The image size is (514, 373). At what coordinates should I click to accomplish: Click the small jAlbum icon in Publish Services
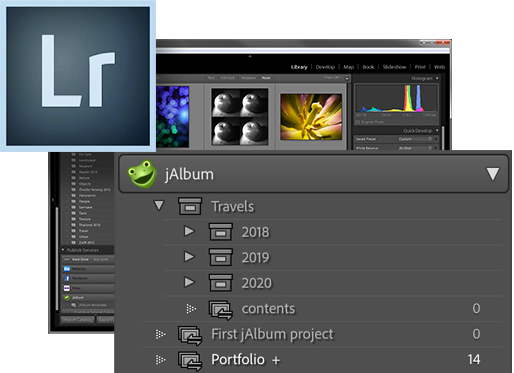click(x=67, y=298)
